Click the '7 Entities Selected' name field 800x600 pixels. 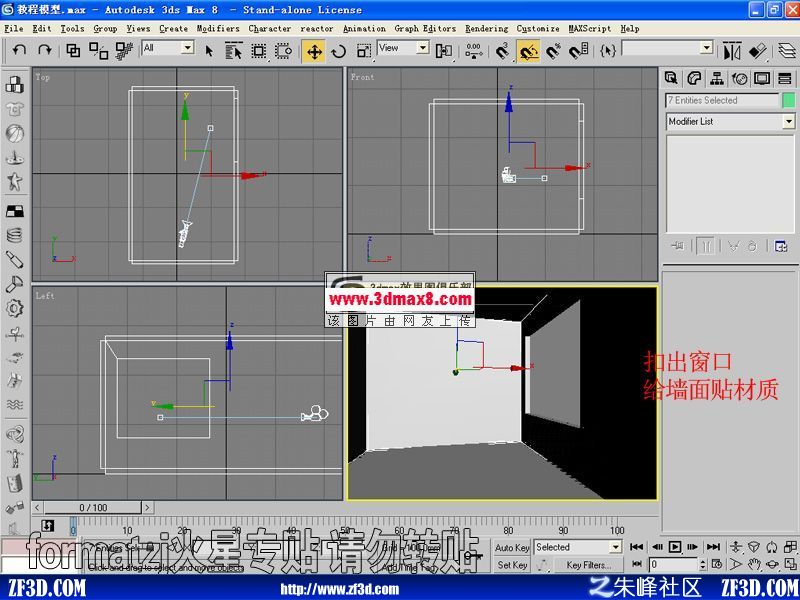tap(722, 101)
